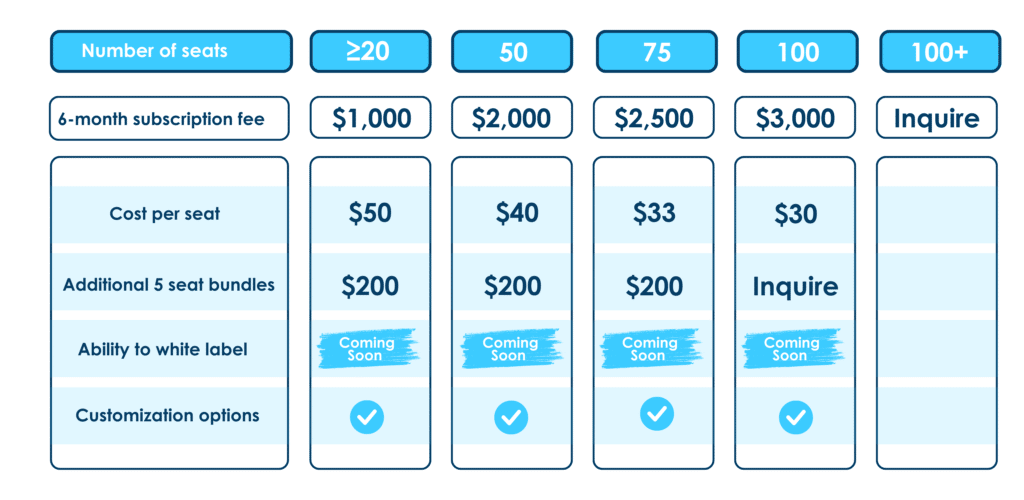The width and height of the screenshot is (1024, 500).
Task: Click the $3,000 subscription fee box
Action: [x=795, y=118]
